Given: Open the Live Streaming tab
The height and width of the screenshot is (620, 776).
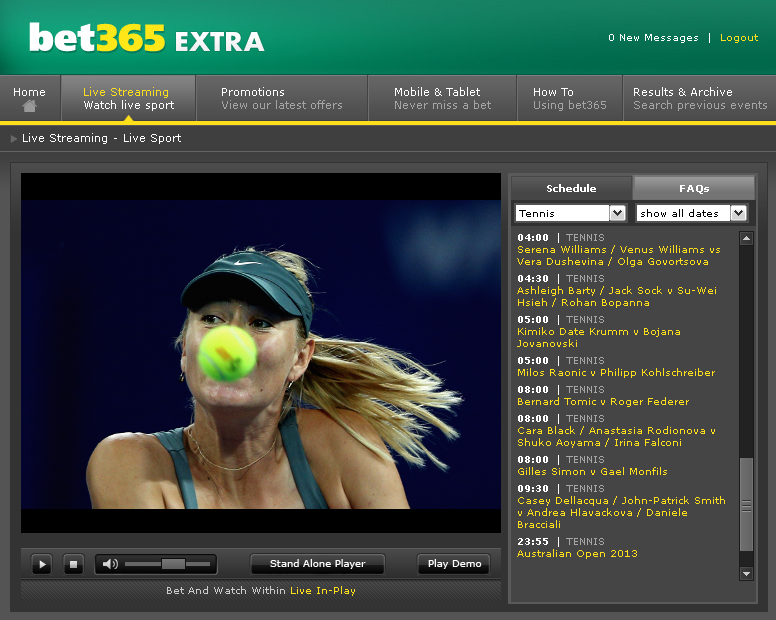Looking at the screenshot, I should click(128, 98).
